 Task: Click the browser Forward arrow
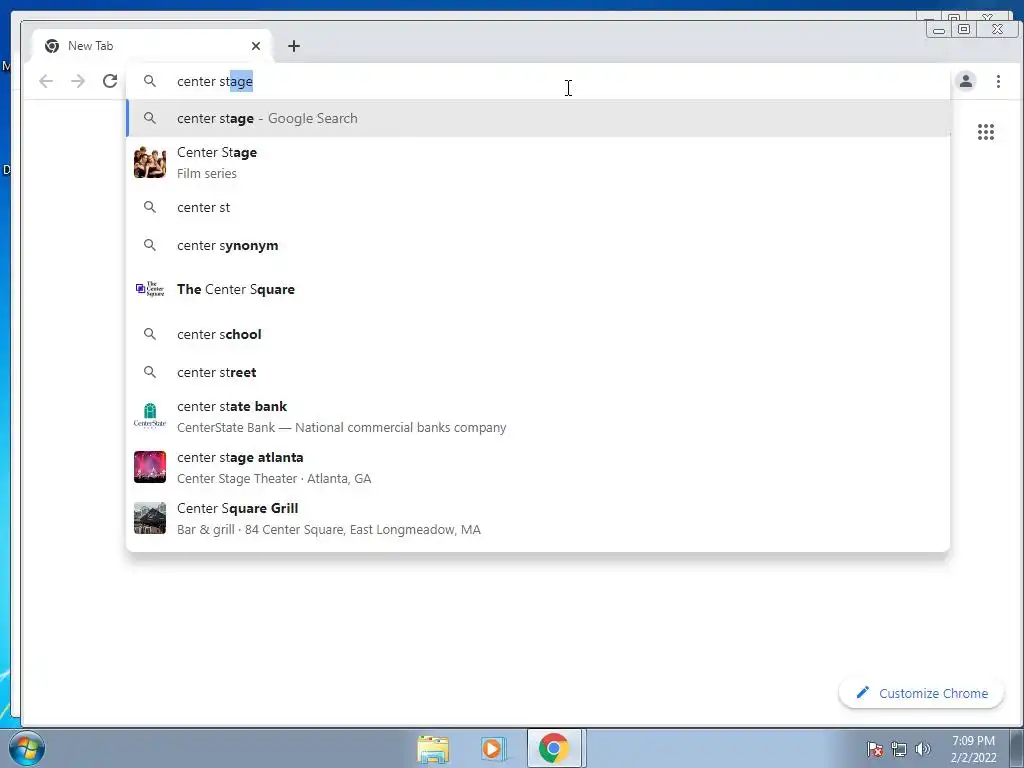click(x=78, y=81)
